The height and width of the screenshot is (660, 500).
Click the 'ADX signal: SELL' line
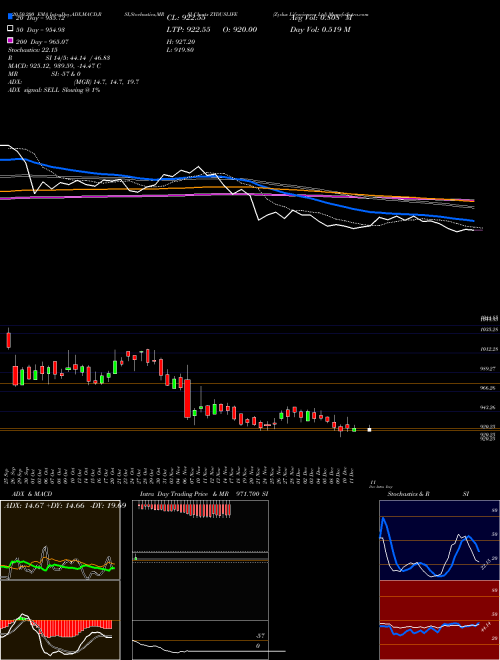tap(54, 90)
